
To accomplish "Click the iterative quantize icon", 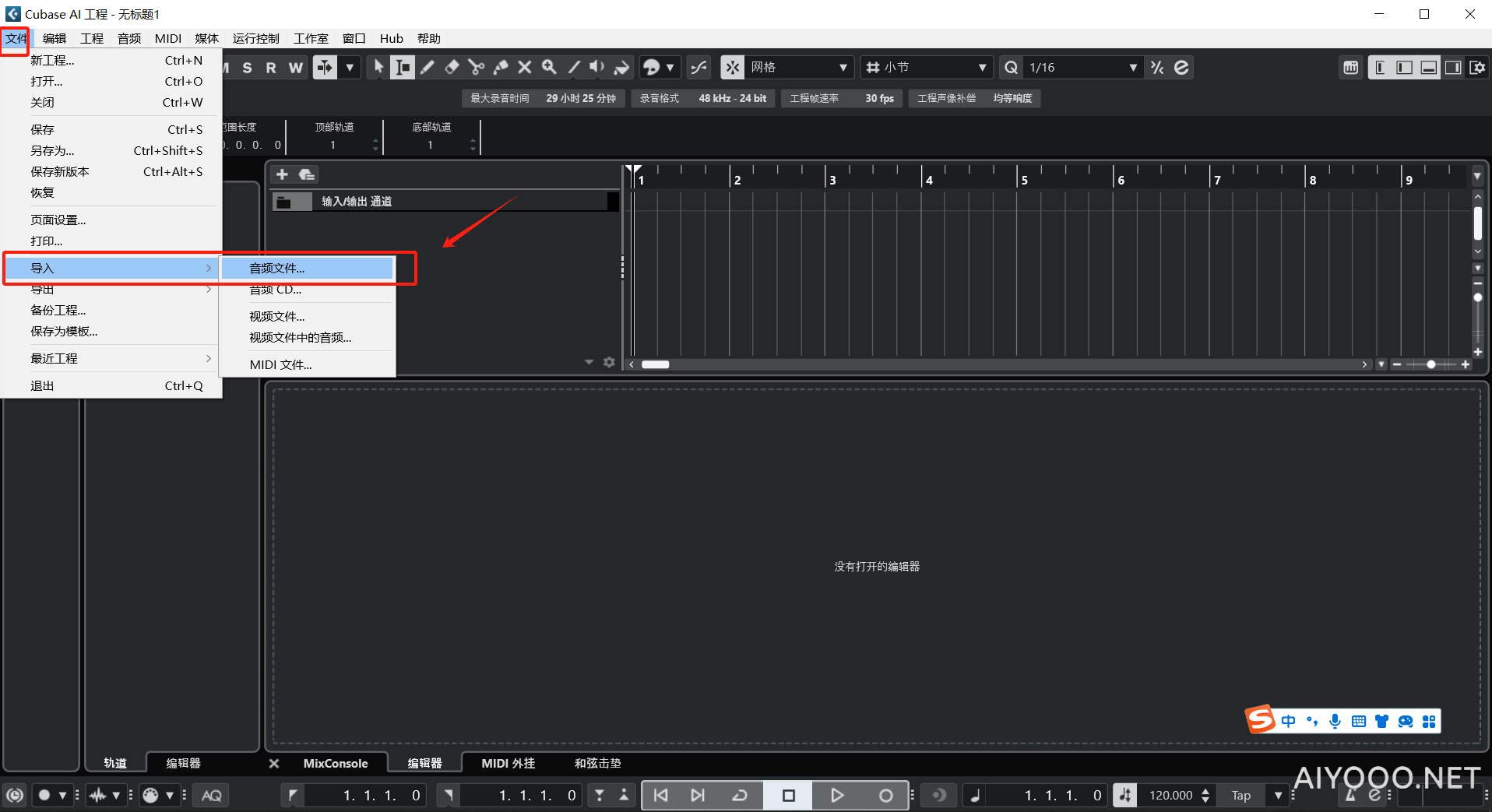I will (x=1157, y=68).
